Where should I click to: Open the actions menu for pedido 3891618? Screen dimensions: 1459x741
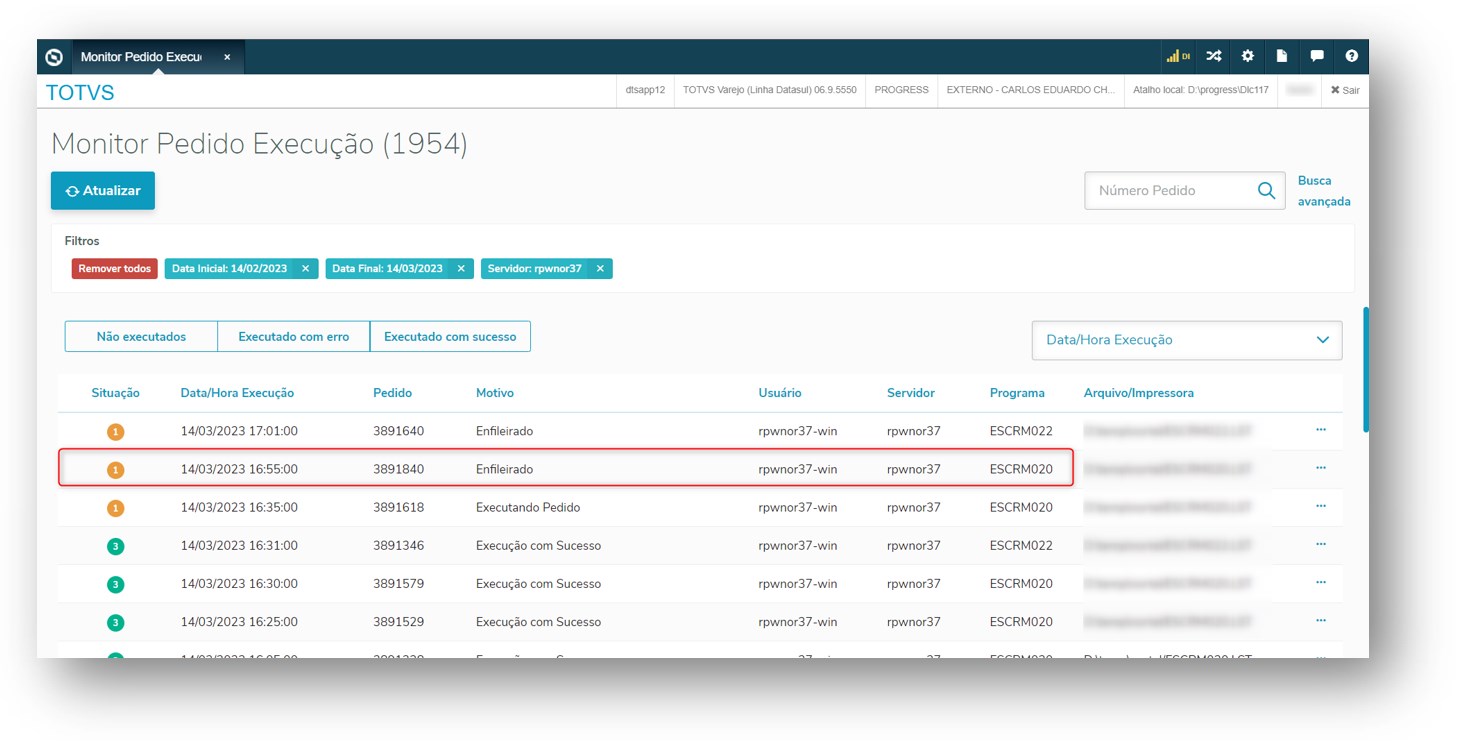tap(1320, 506)
